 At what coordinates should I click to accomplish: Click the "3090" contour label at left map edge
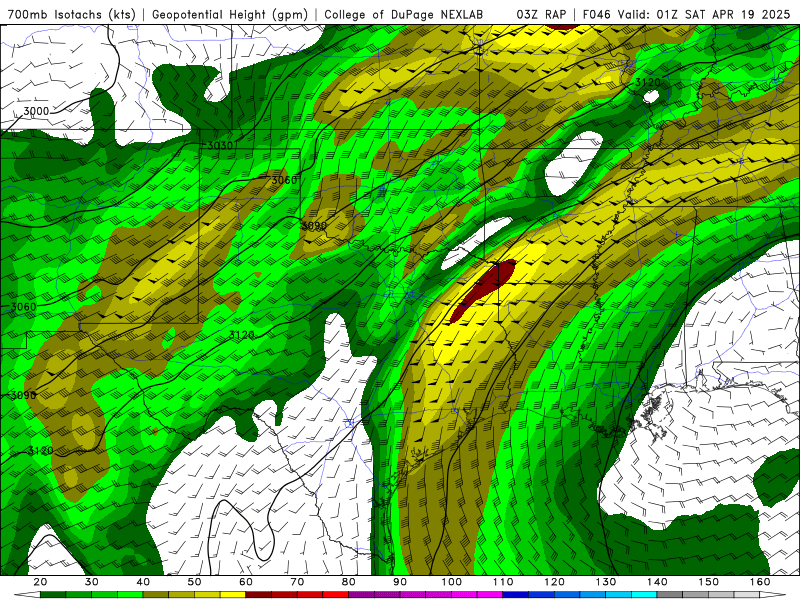23,395
